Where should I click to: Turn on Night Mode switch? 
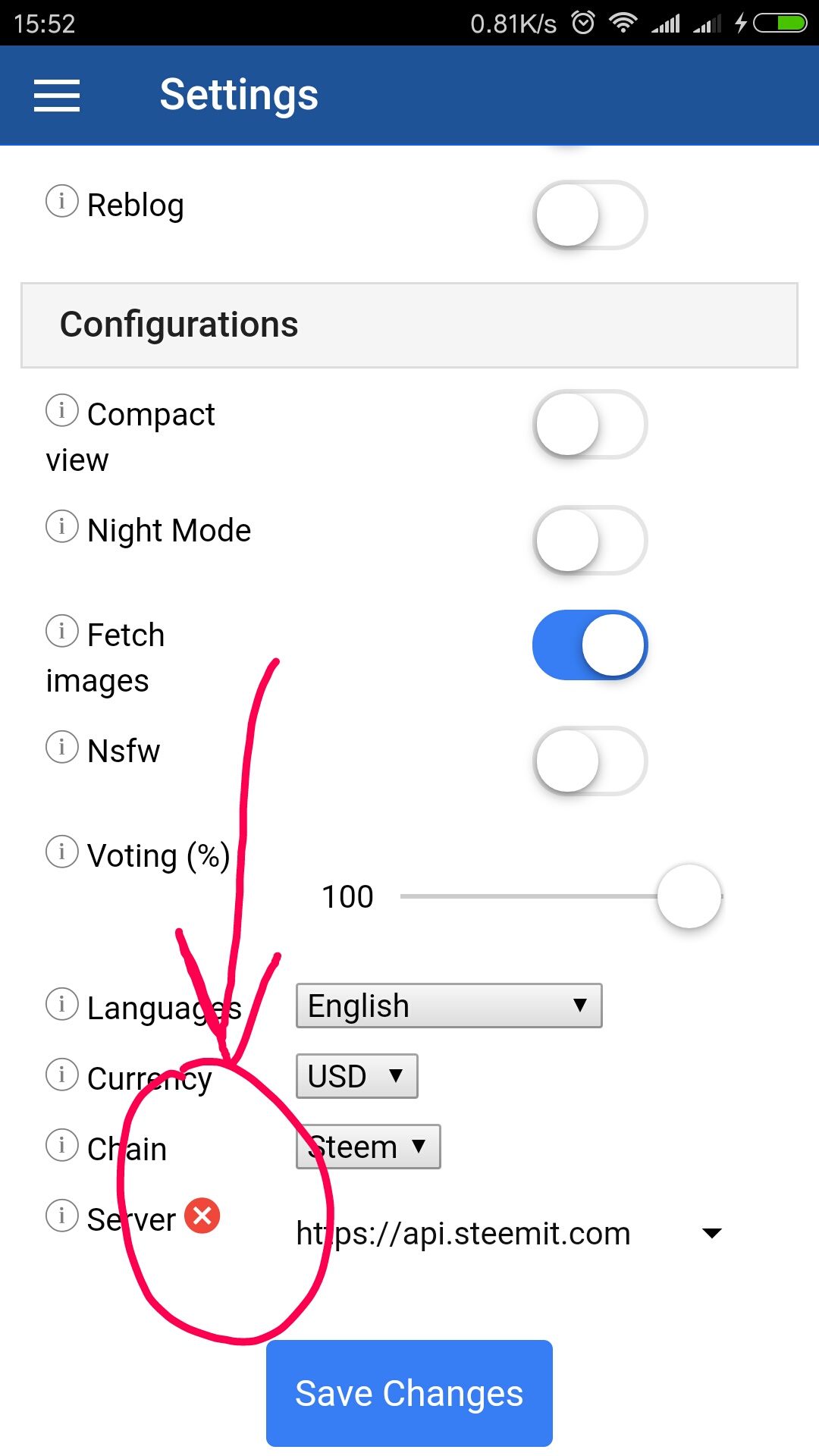pyautogui.click(x=590, y=540)
